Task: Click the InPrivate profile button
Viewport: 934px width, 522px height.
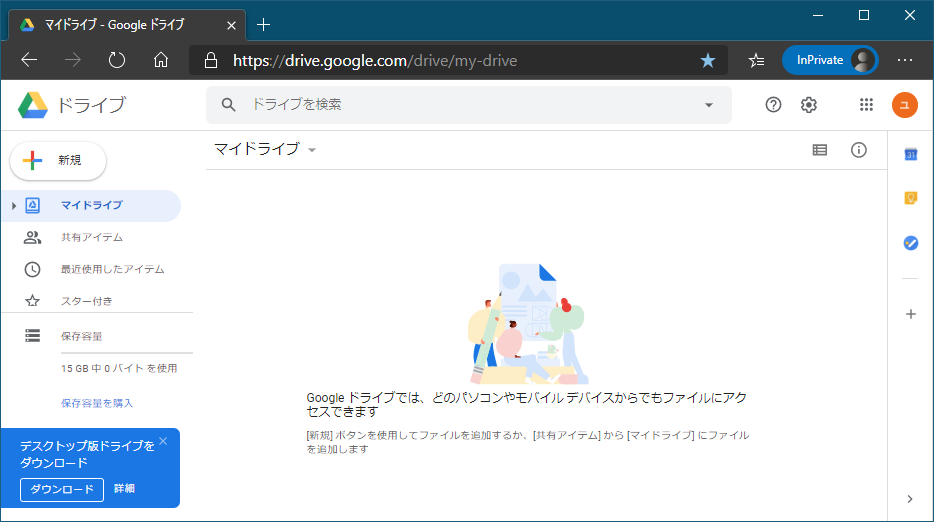Action: point(830,60)
